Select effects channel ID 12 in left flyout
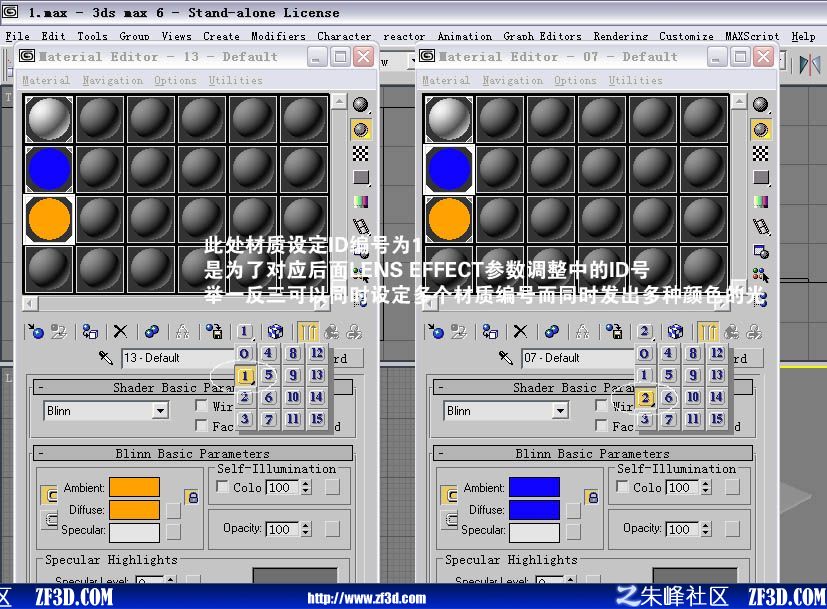The width and height of the screenshot is (827, 609). (316, 353)
